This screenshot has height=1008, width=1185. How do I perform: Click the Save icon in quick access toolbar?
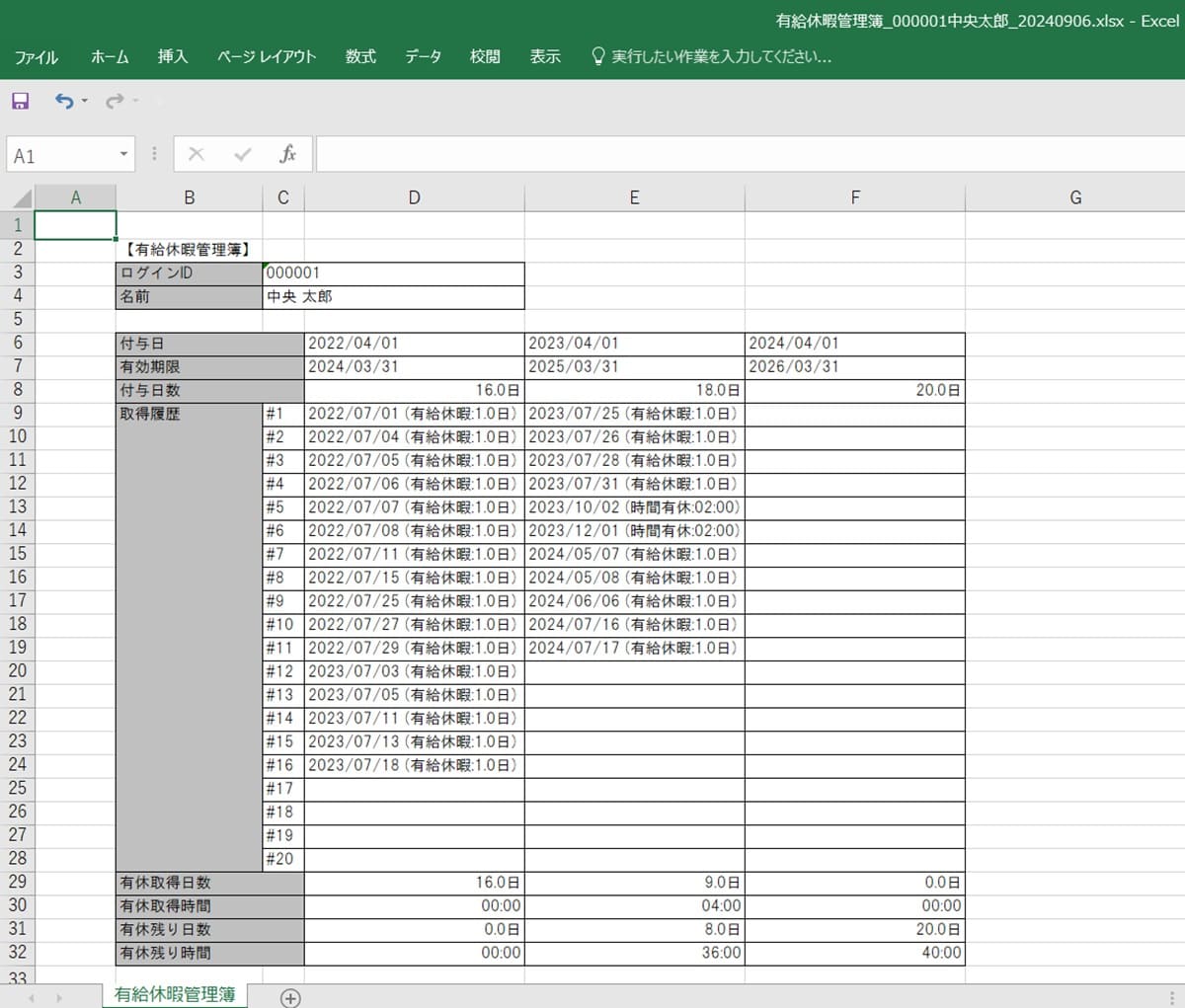20,101
